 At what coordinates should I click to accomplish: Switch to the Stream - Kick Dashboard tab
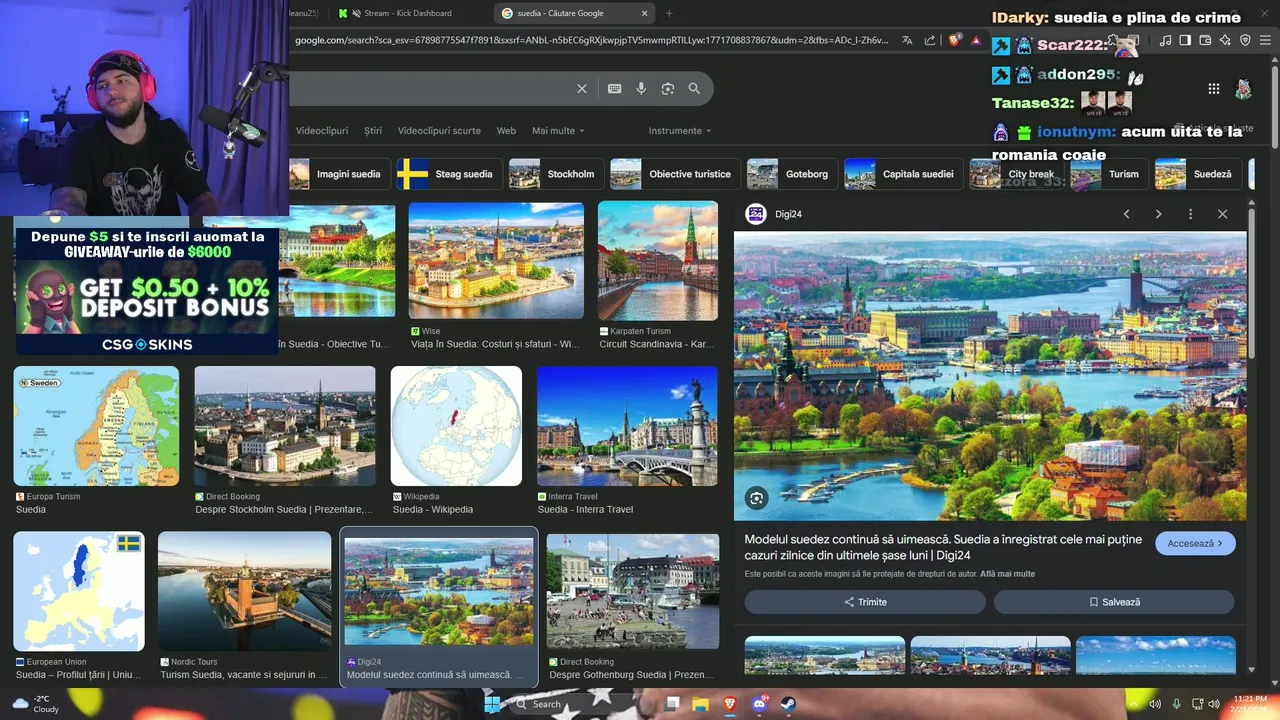click(x=405, y=13)
